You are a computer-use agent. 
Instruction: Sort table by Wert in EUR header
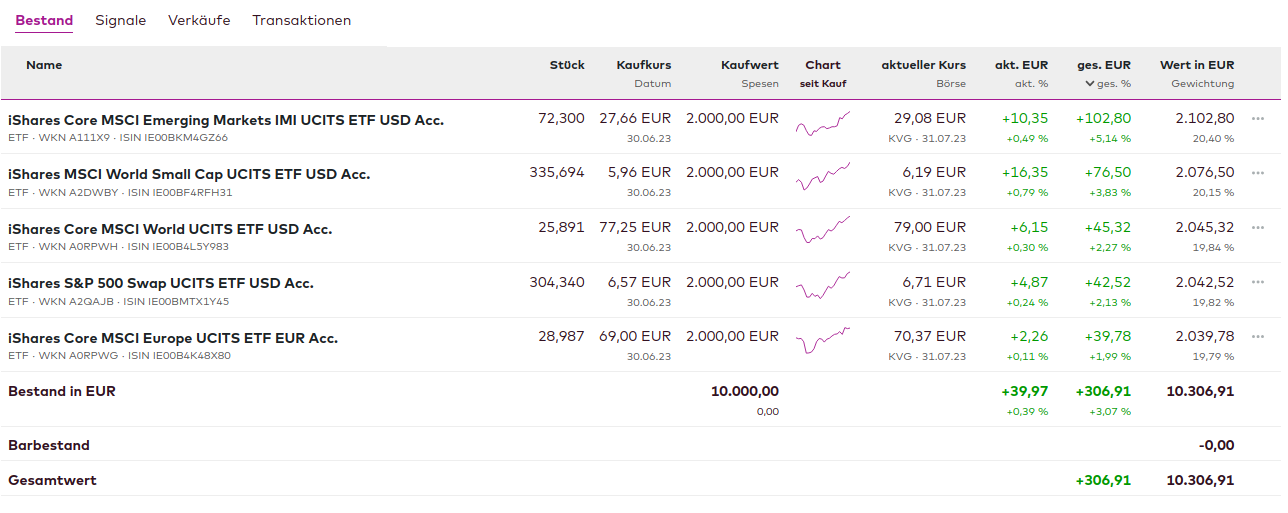click(1196, 65)
